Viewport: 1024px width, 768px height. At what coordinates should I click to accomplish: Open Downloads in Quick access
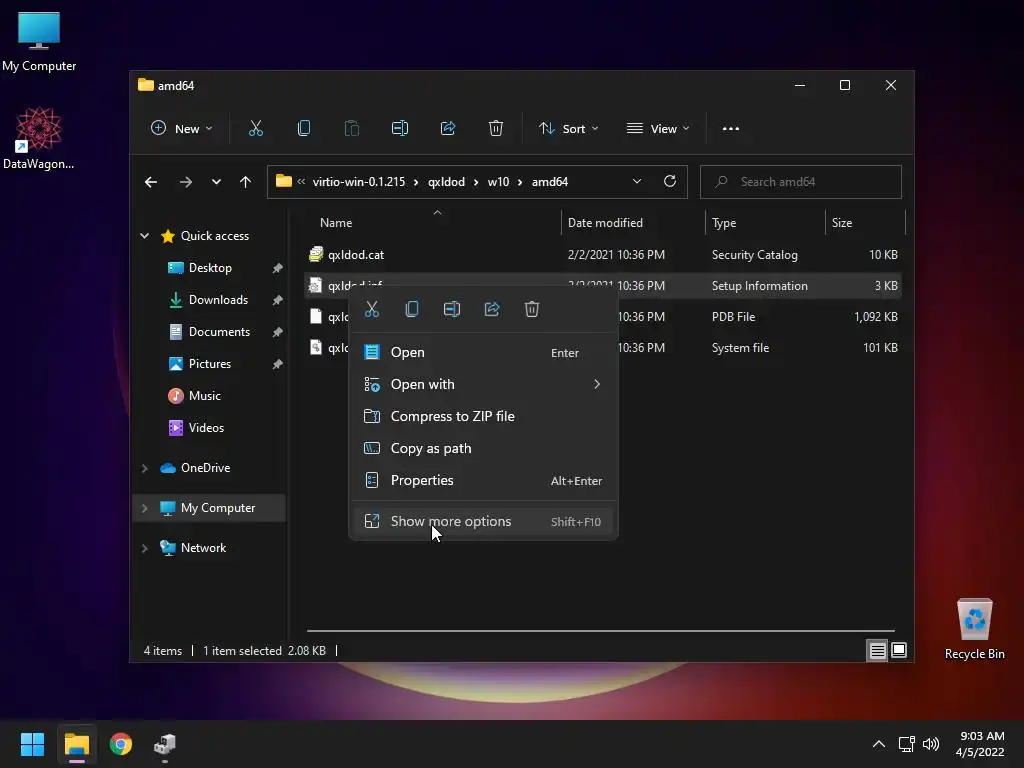tap(218, 300)
